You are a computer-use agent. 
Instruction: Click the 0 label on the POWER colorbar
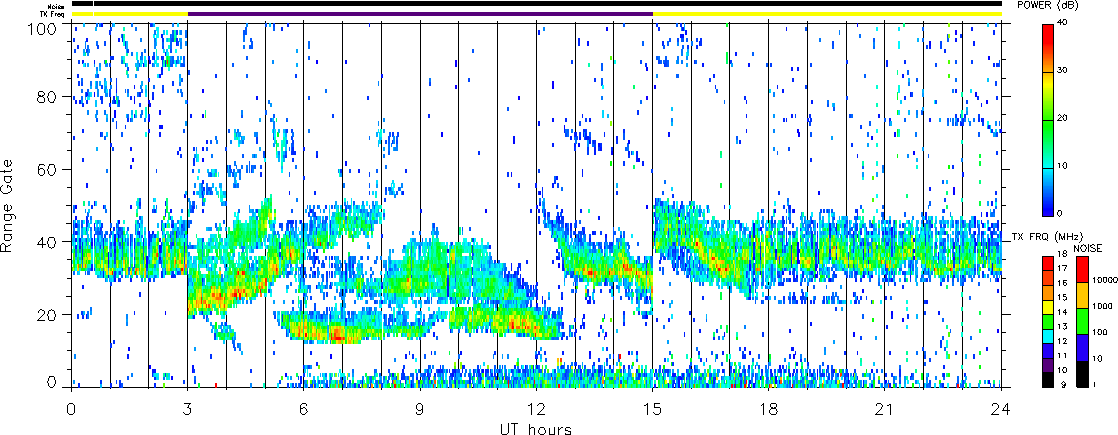tap(1060, 213)
